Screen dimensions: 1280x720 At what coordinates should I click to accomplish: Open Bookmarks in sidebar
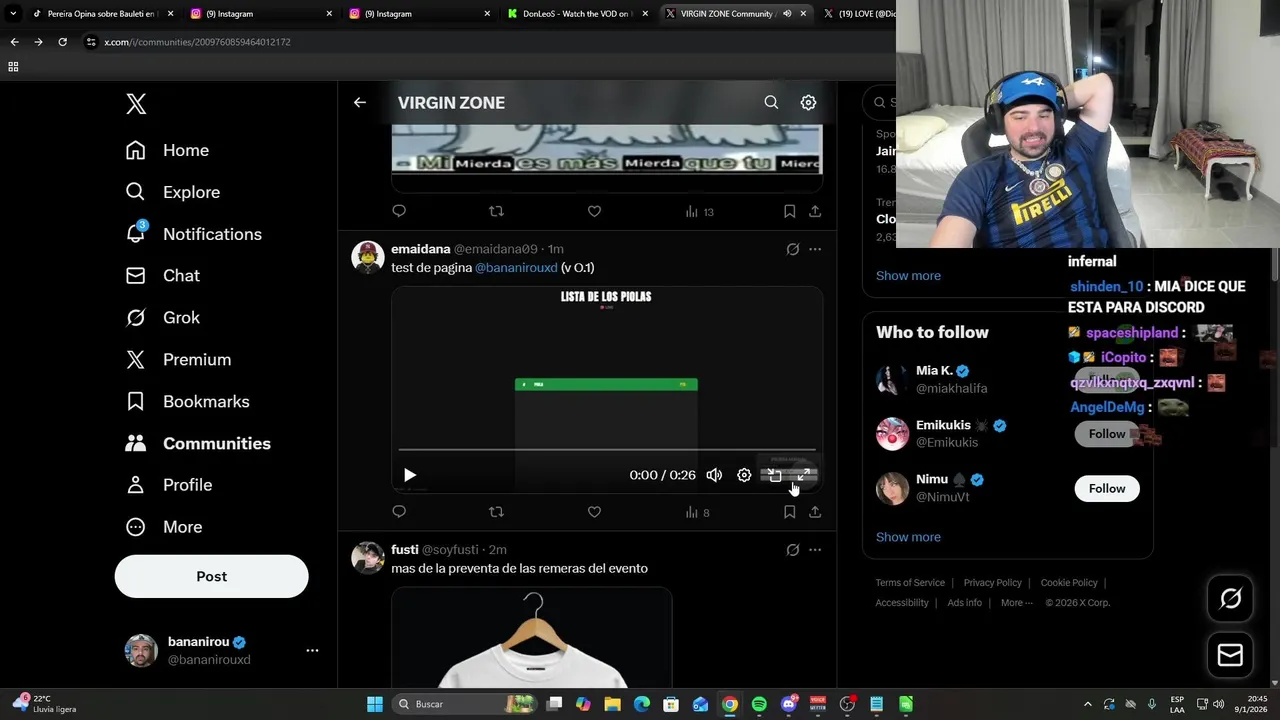[187, 401]
